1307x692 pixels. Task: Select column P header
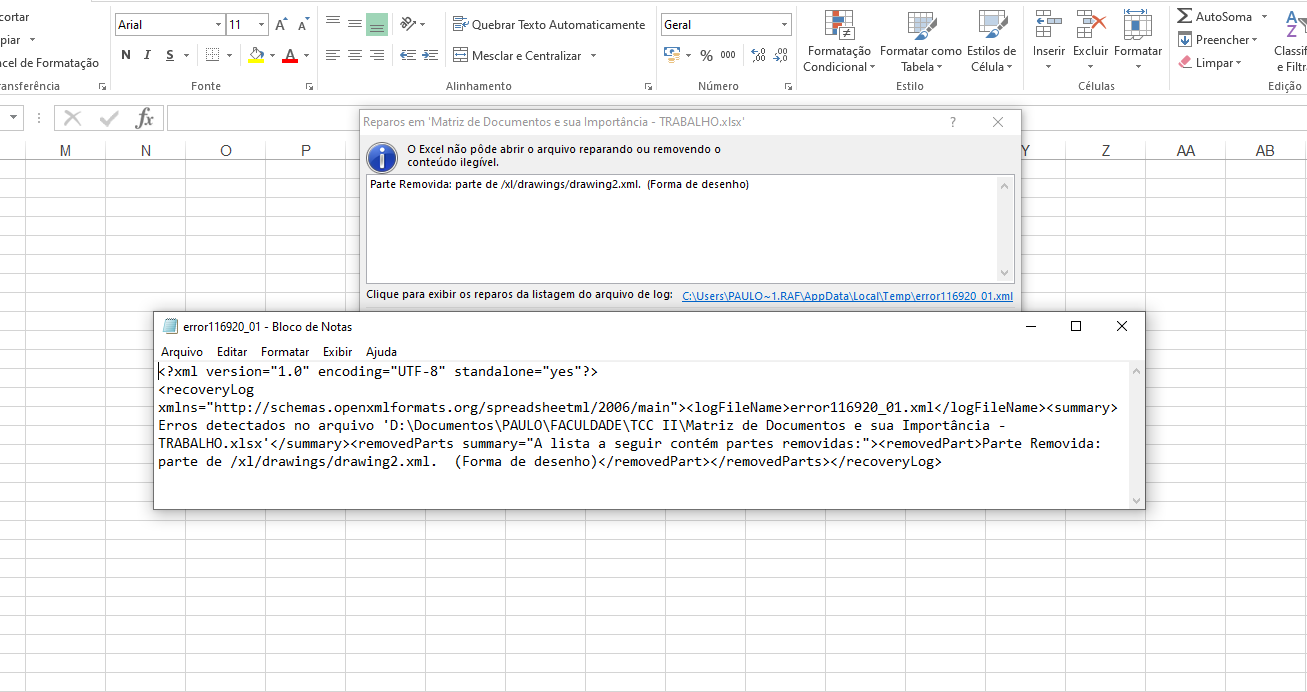coord(305,151)
